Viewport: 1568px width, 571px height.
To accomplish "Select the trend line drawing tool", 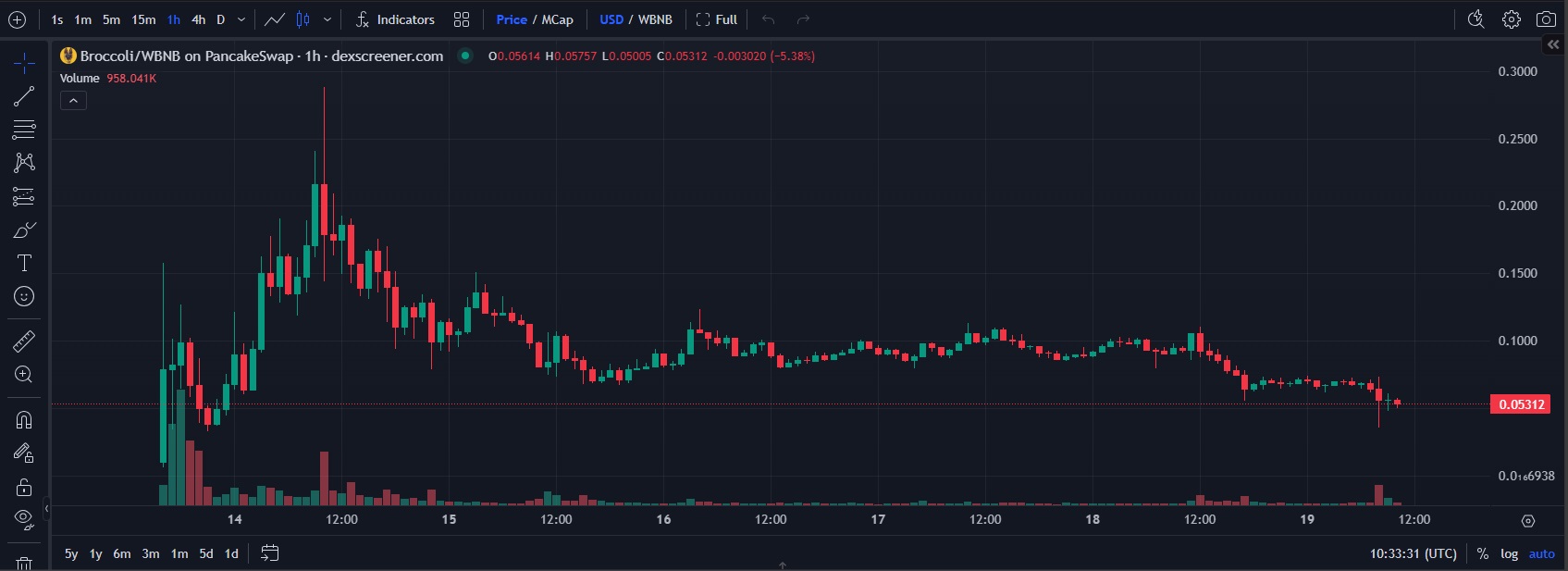I will pos(24,96).
